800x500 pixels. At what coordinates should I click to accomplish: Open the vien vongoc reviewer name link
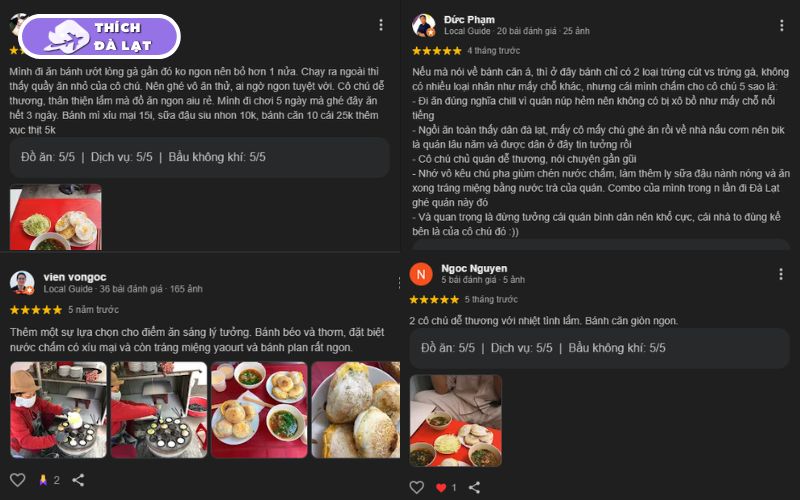[75, 277]
